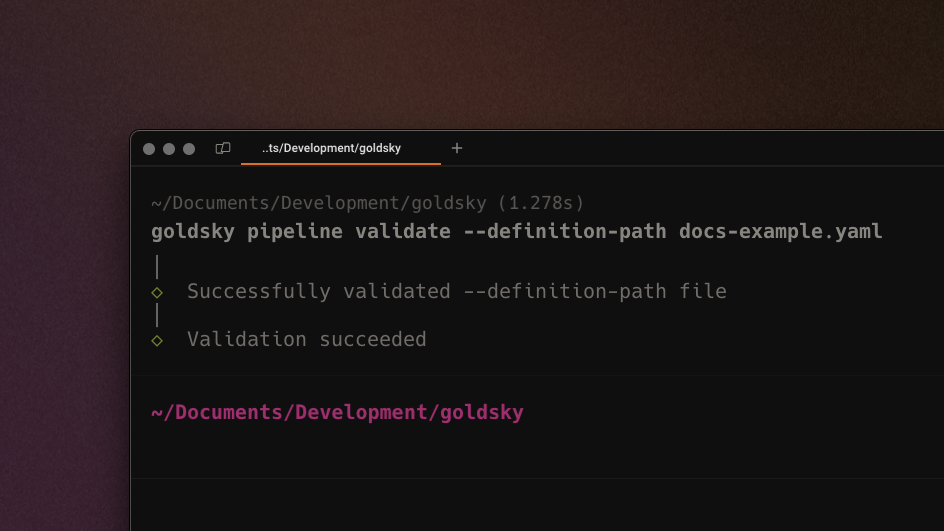The image size is (944, 531).
Task: Click the 'Validation succeeded' output line
Action: tap(306, 340)
